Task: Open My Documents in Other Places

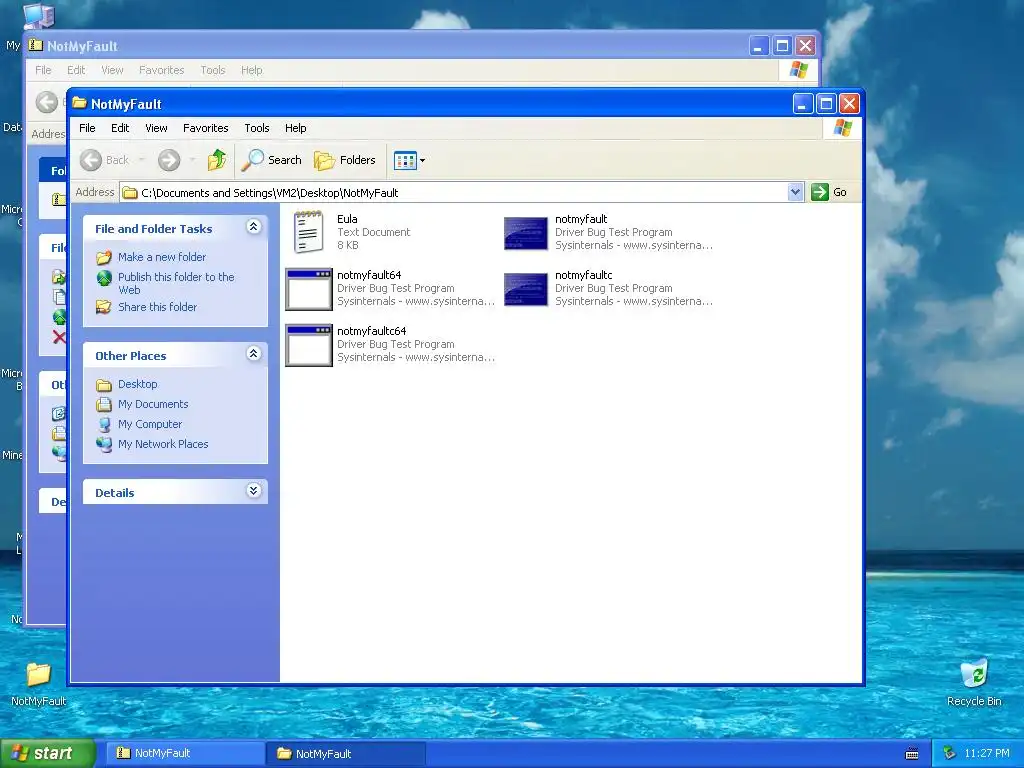Action: [153, 404]
